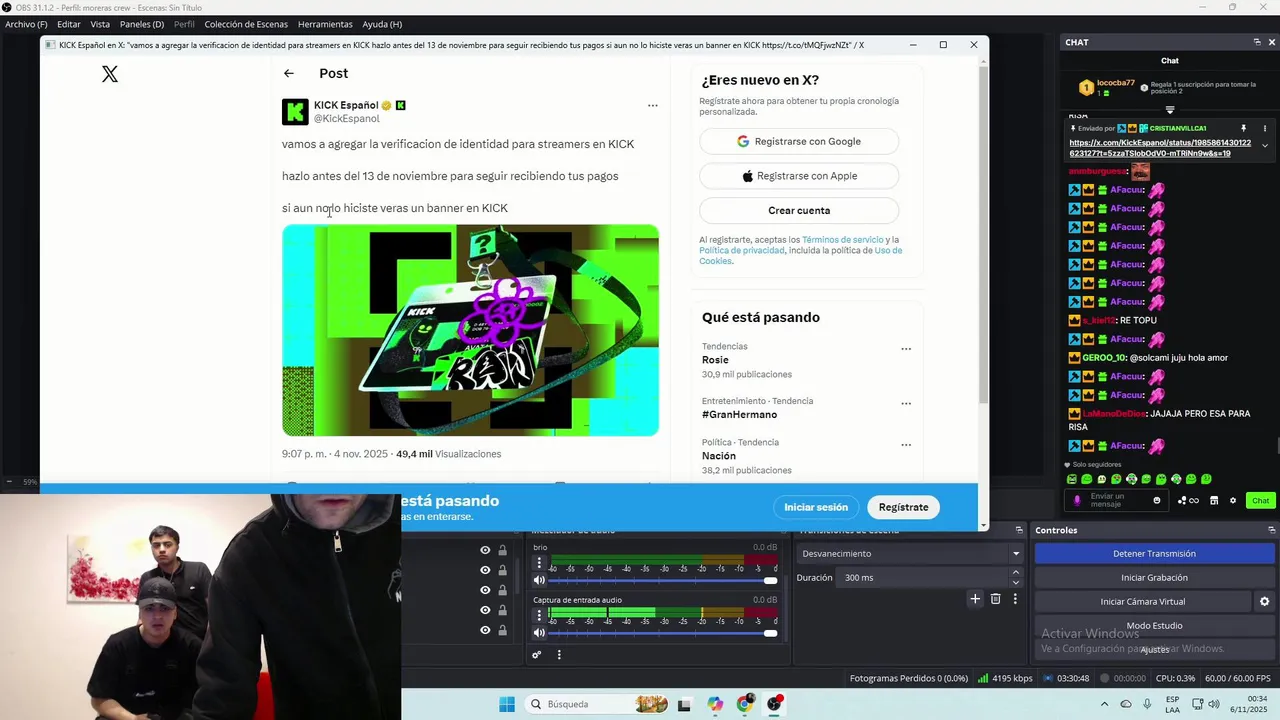The width and height of the screenshot is (1280, 720).
Task: Open advanced audio properties gears icon
Action: [x=537, y=655]
